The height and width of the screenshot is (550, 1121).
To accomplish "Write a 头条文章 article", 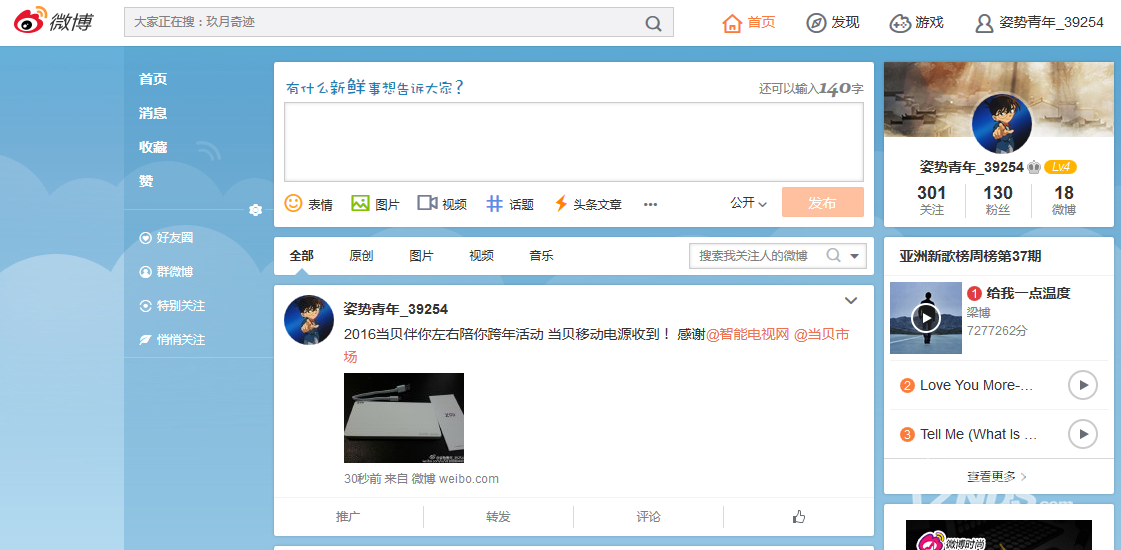I will 588,204.
